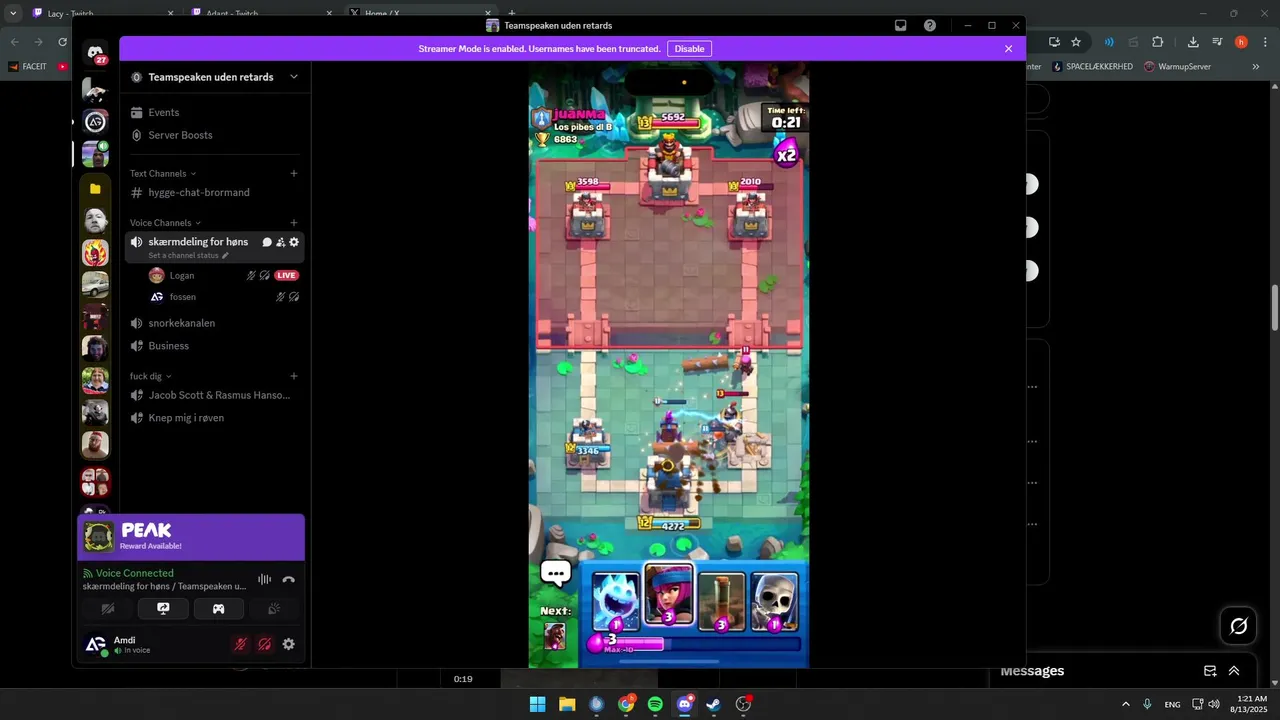Share your screen button in voice panel

tap(164, 608)
